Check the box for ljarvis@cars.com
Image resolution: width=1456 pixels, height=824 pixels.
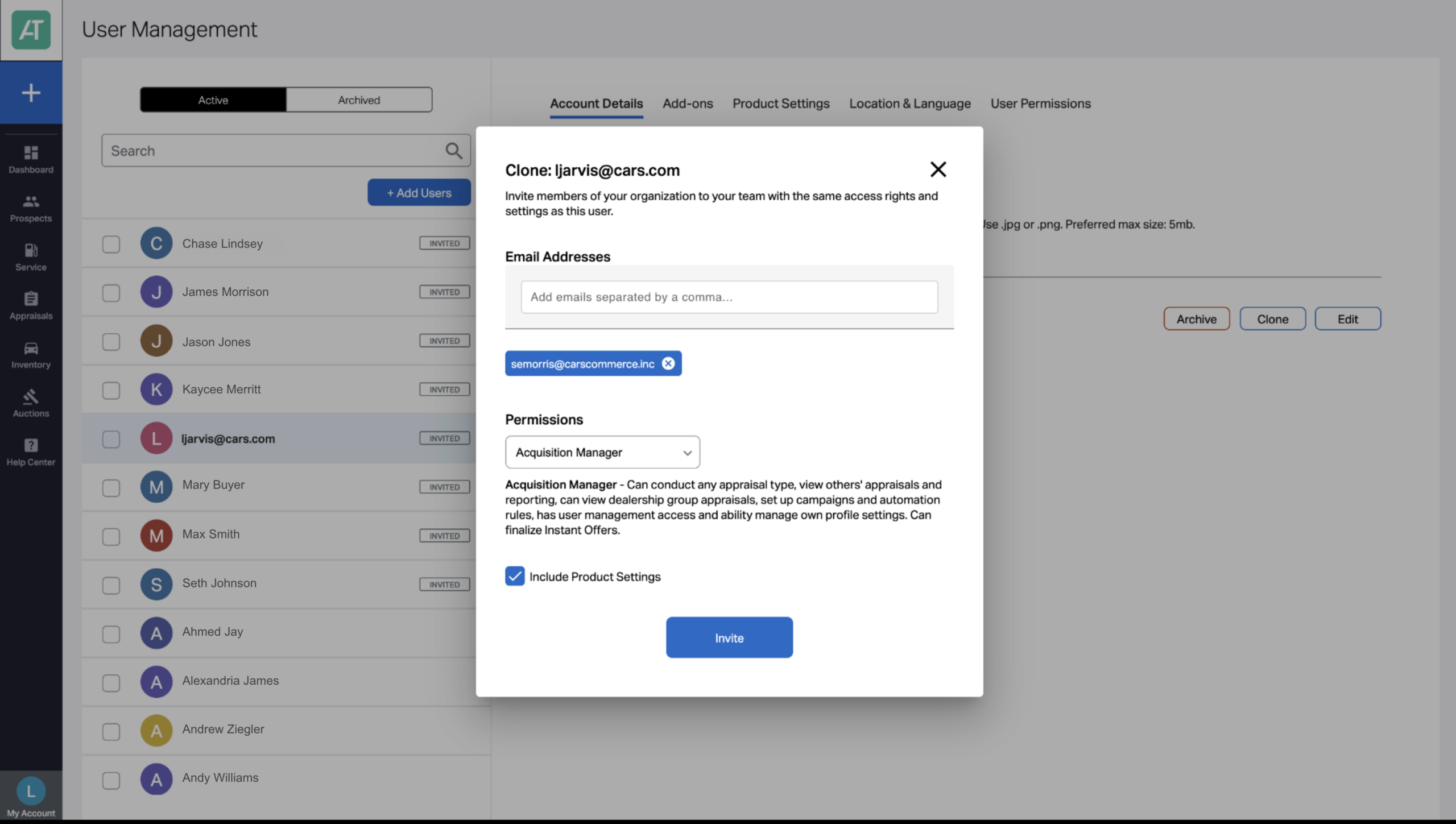point(111,439)
